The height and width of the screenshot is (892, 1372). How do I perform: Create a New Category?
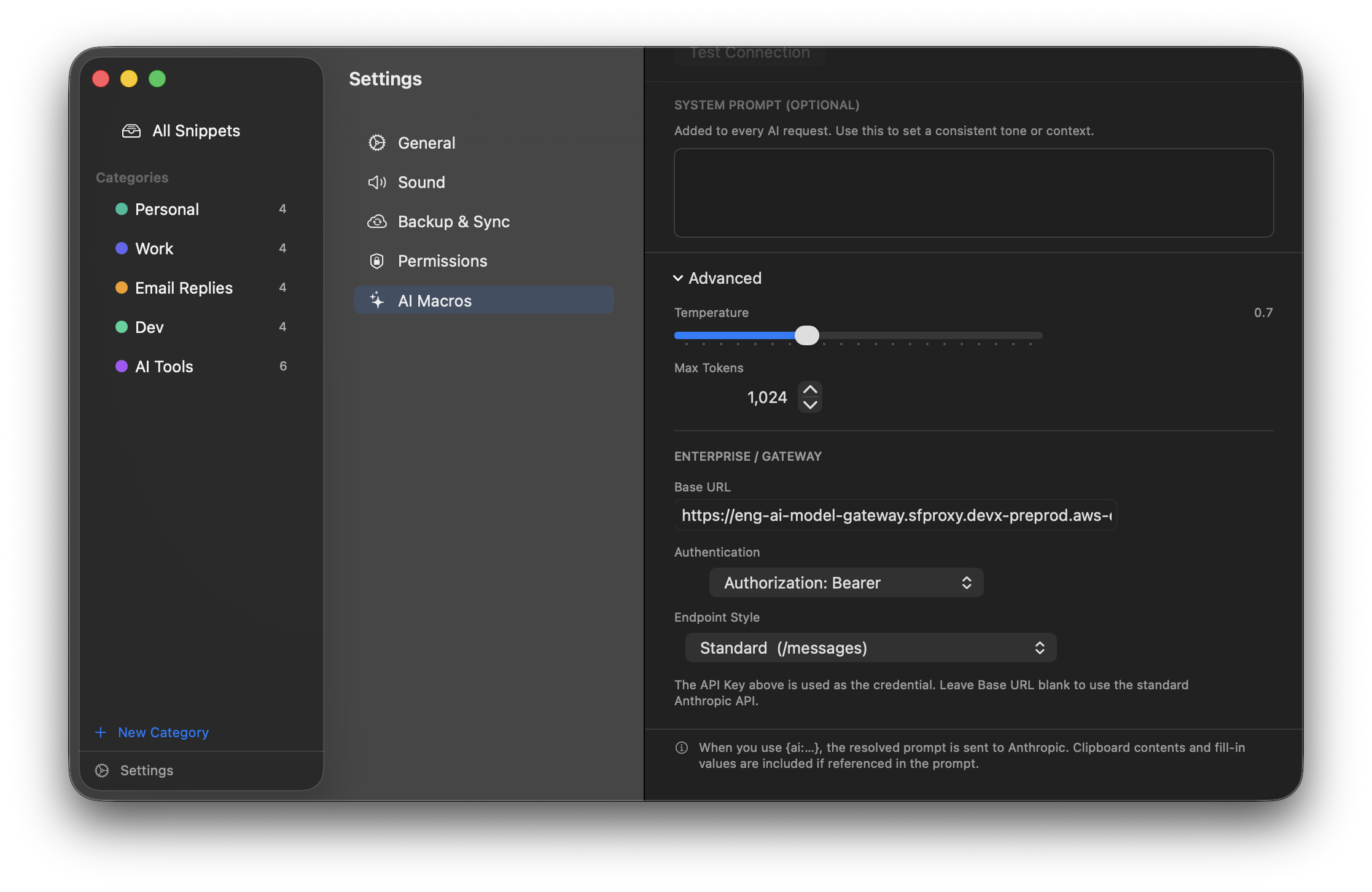pyautogui.click(x=152, y=732)
